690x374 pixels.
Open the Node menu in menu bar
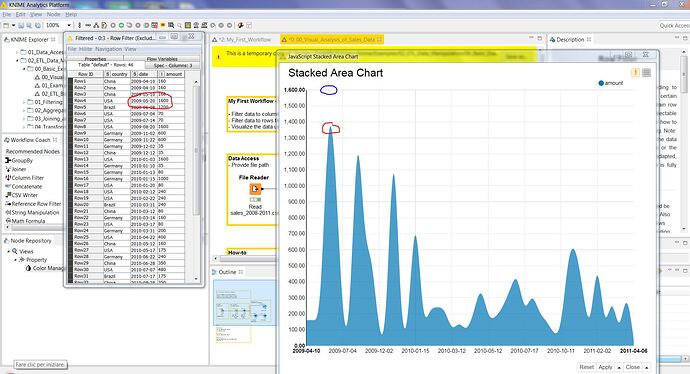tap(53, 15)
